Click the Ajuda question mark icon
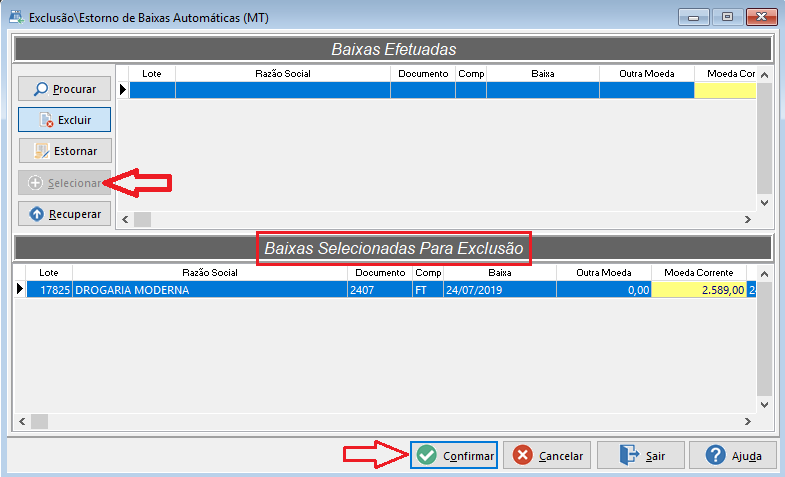The width and height of the screenshot is (785, 477). (x=715, y=455)
